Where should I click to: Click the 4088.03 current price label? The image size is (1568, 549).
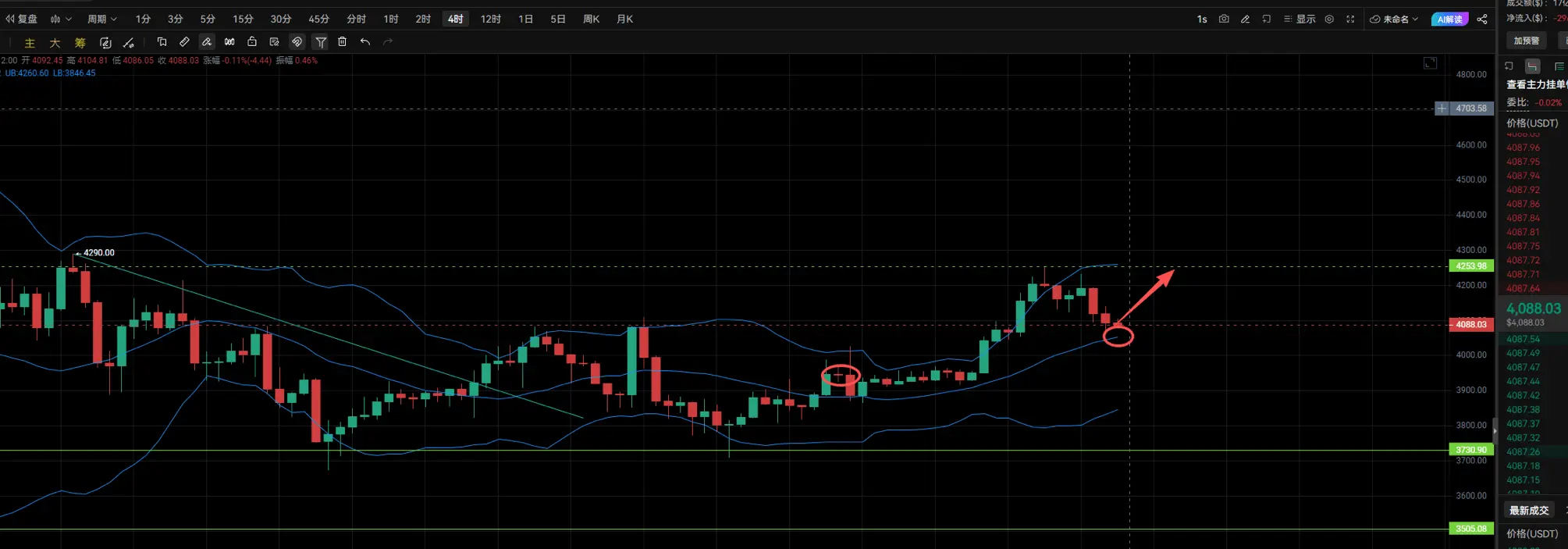click(1471, 324)
